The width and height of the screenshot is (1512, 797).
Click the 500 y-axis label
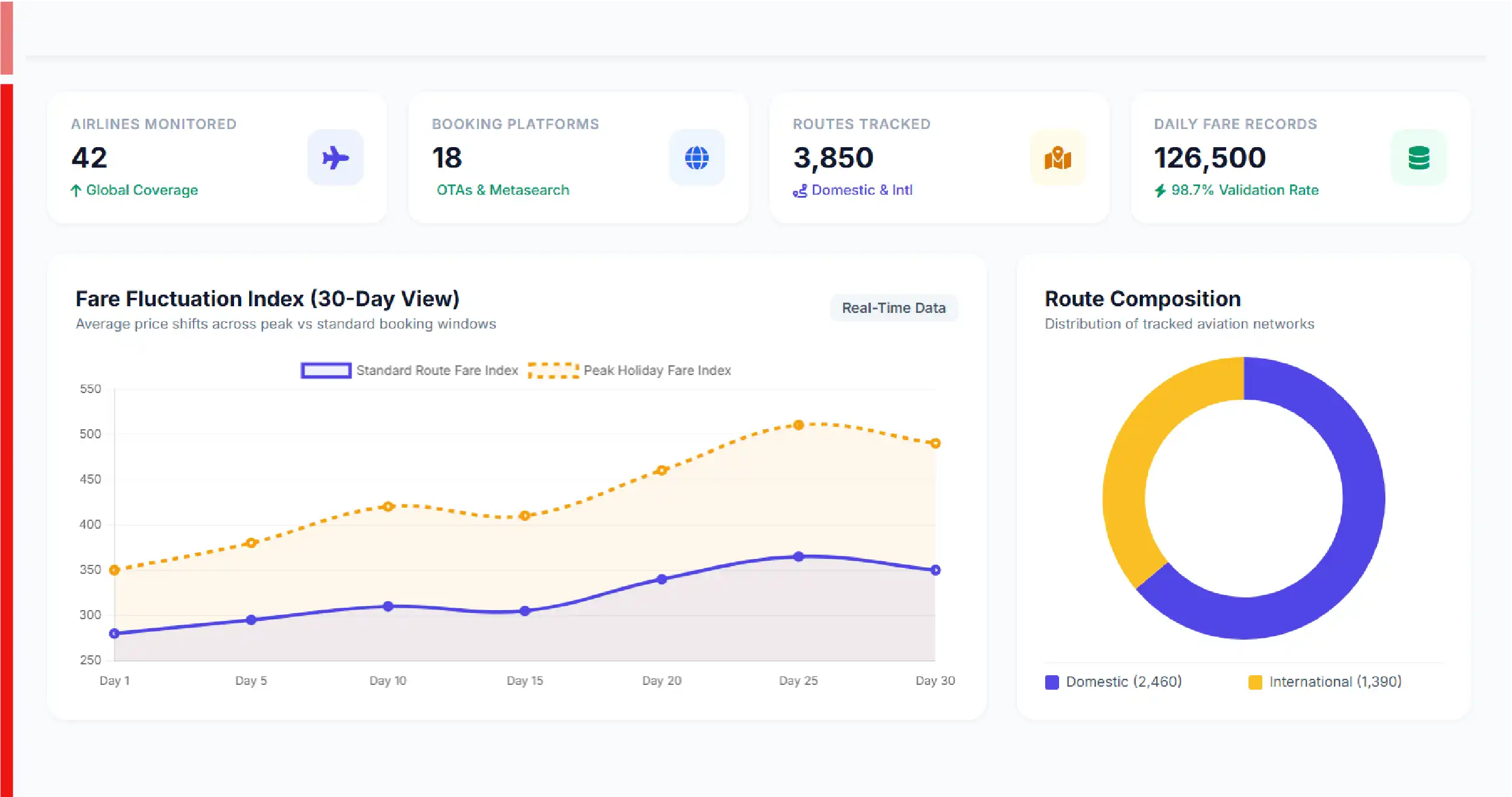tap(90, 434)
